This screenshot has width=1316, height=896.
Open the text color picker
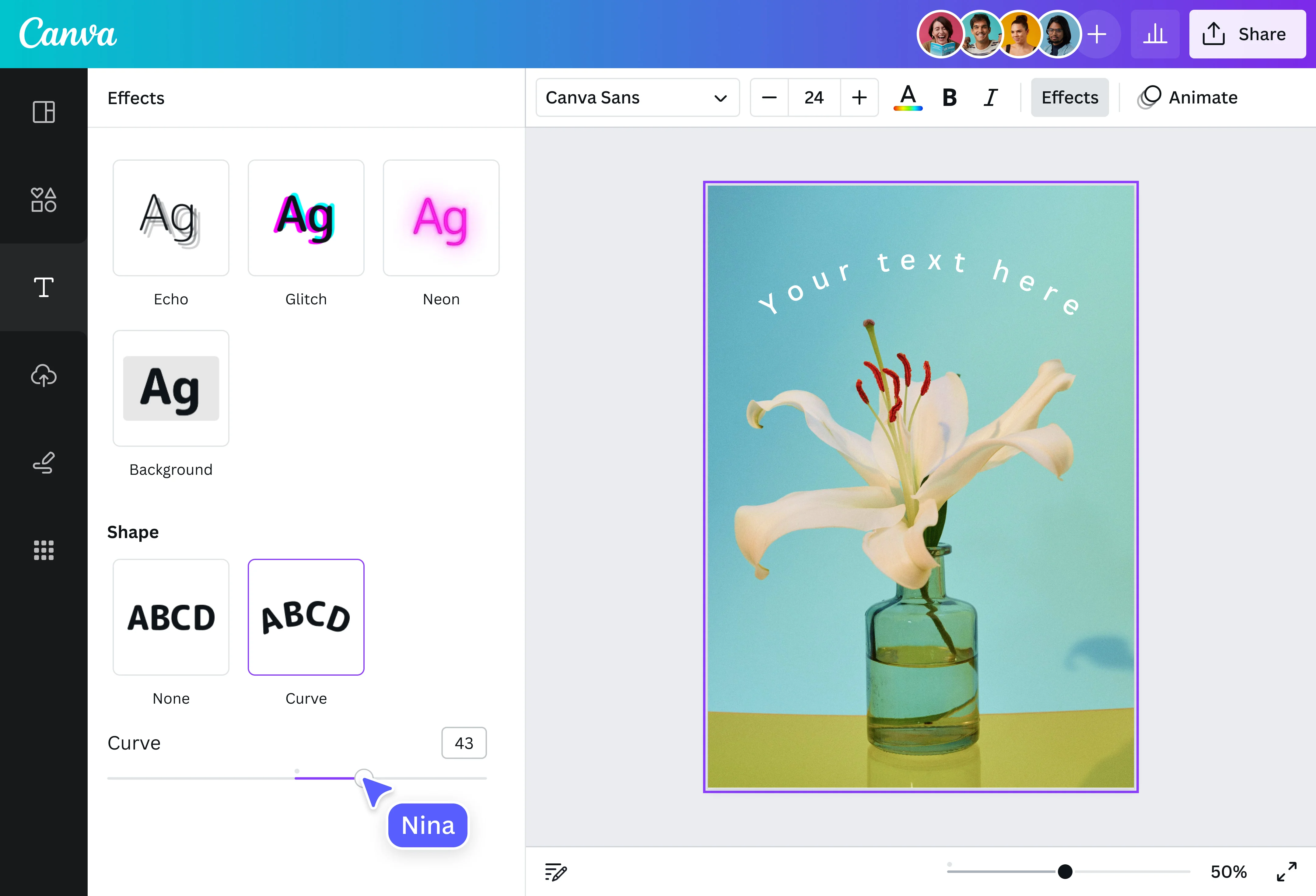click(x=908, y=97)
